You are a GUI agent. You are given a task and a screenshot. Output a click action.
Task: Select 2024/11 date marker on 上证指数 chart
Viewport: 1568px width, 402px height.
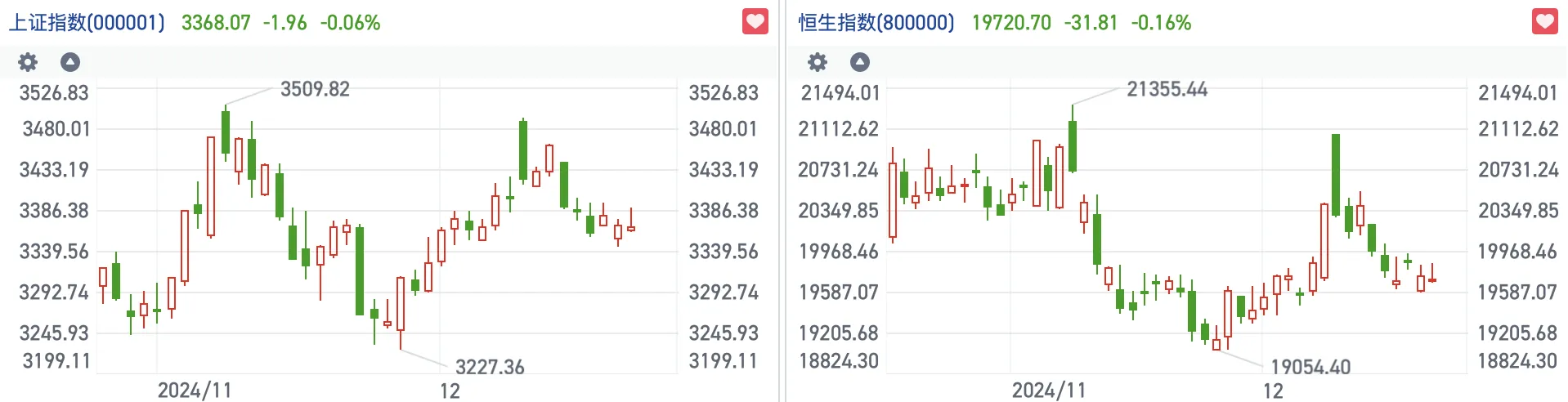click(195, 390)
